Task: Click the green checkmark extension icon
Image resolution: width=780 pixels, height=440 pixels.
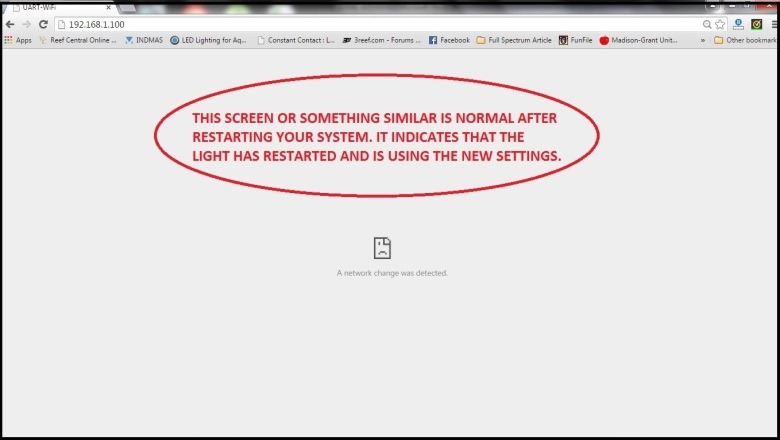Action: [x=757, y=24]
